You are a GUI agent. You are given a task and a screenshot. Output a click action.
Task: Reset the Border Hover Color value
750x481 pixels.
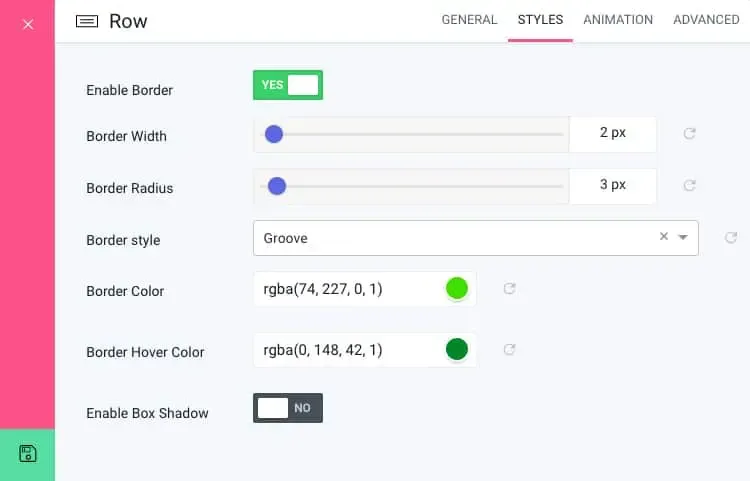coord(509,350)
